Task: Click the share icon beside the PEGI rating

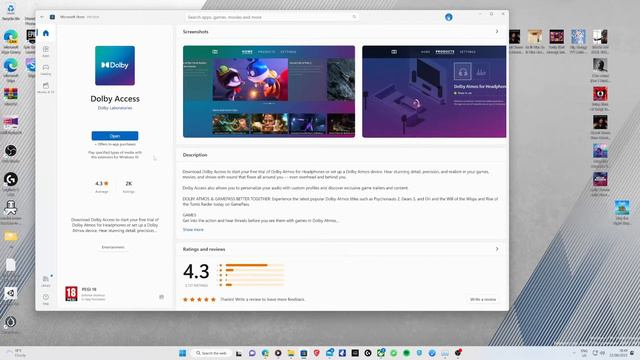Action: point(162,297)
